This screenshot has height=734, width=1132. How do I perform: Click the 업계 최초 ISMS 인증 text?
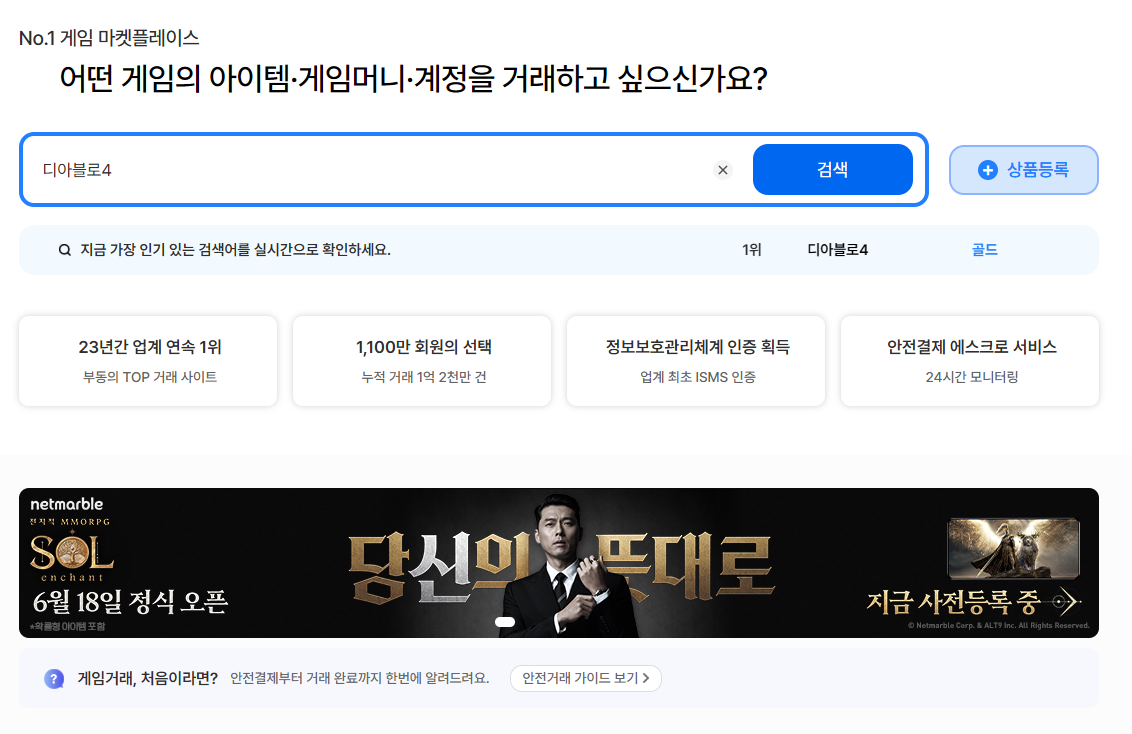click(x=697, y=377)
